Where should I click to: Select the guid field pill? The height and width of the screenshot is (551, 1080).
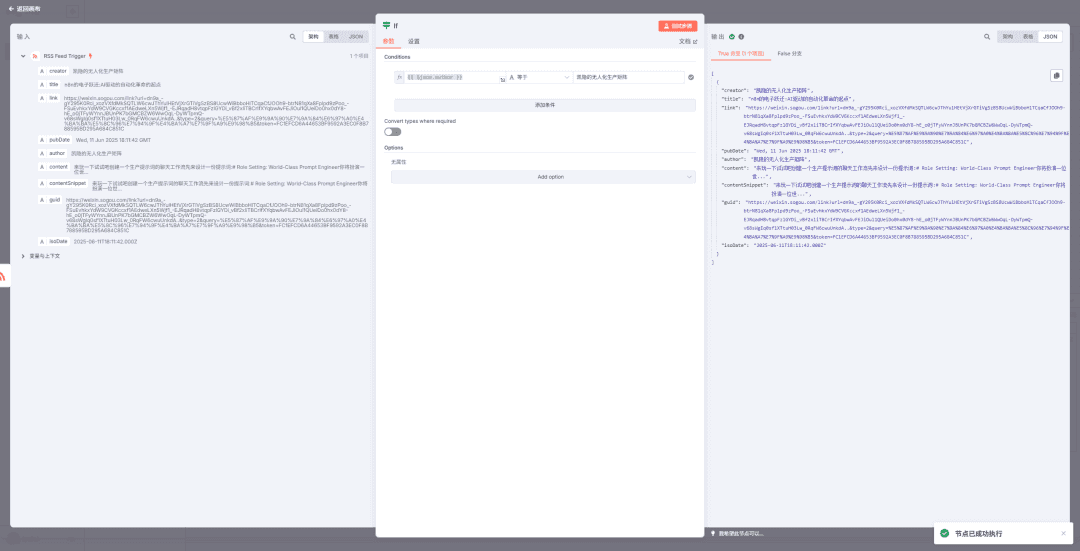pos(50,200)
